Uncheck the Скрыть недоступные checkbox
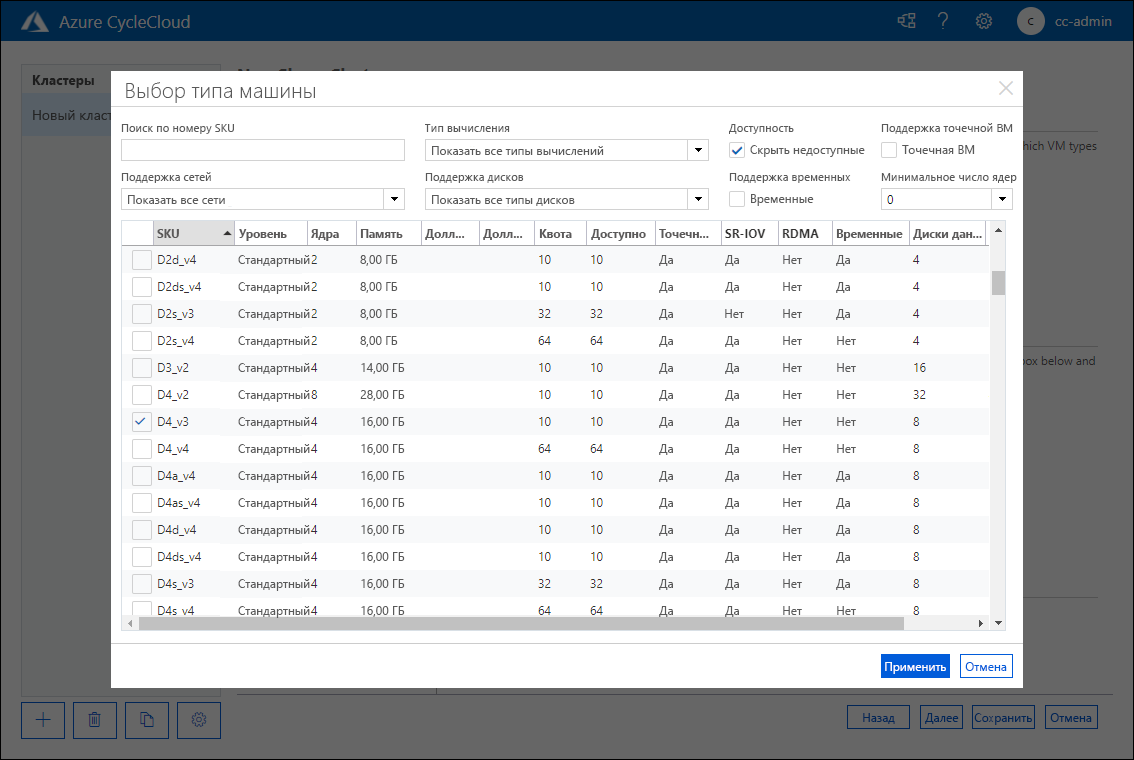The image size is (1134, 760). click(x=738, y=150)
